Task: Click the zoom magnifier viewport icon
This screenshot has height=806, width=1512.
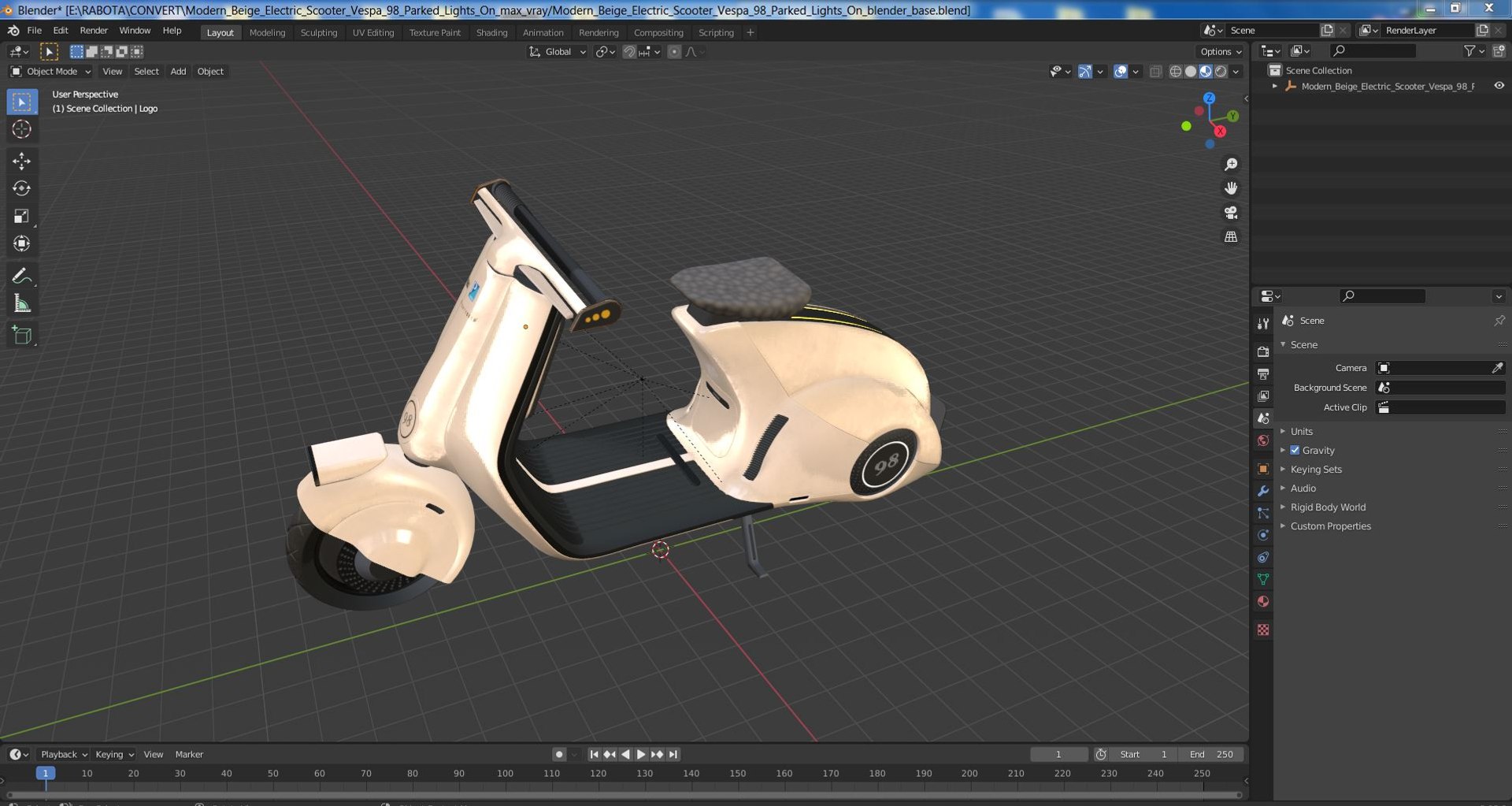Action: [1231, 165]
